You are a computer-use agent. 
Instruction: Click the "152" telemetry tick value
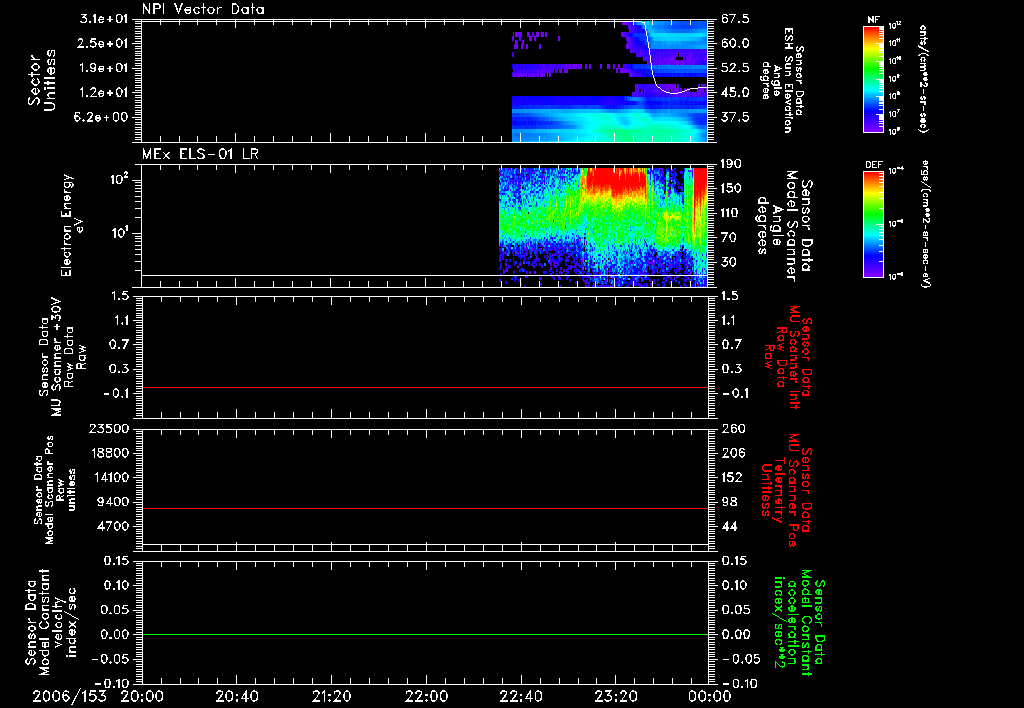point(731,477)
